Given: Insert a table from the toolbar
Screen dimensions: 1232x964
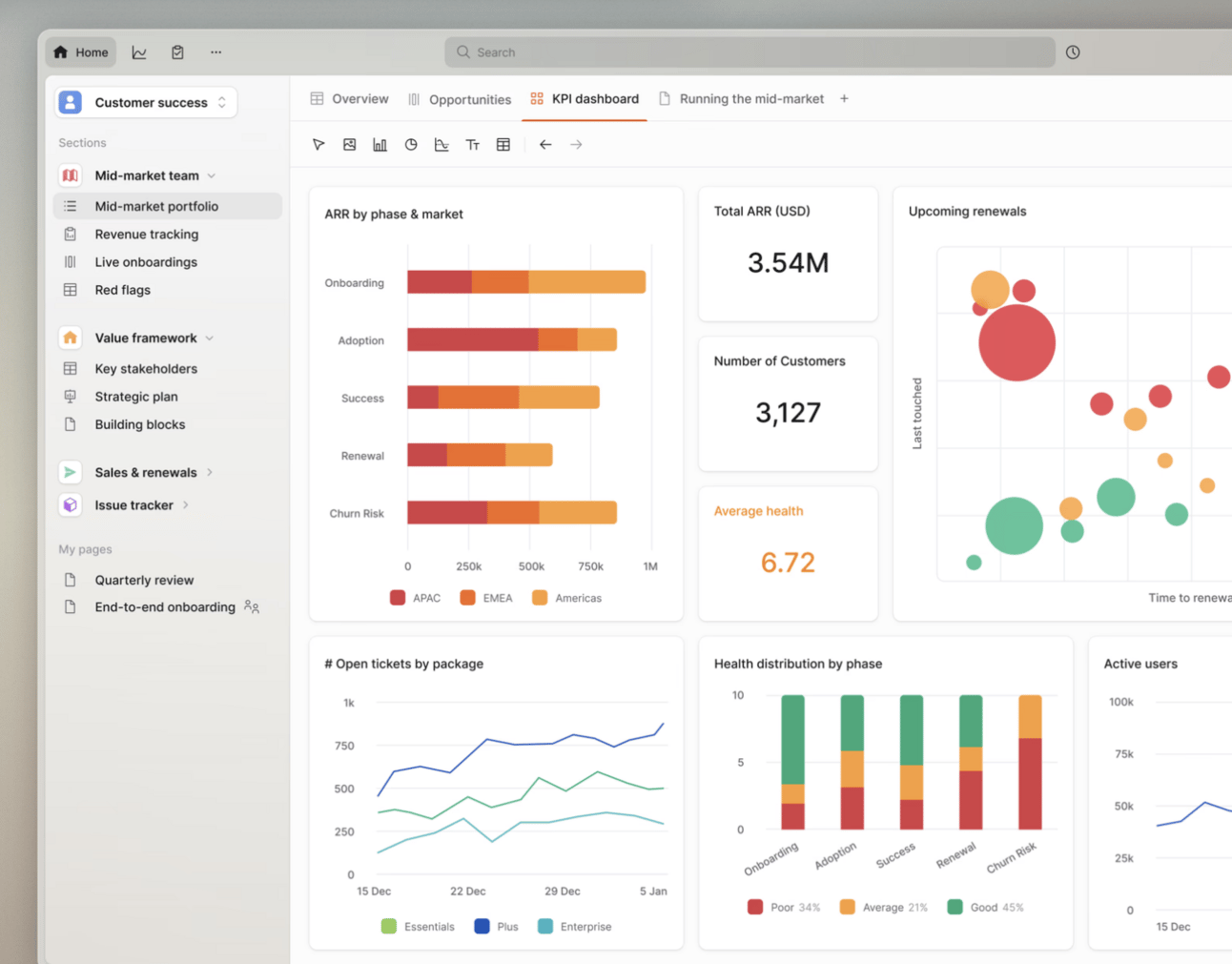Looking at the screenshot, I should coord(503,145).
